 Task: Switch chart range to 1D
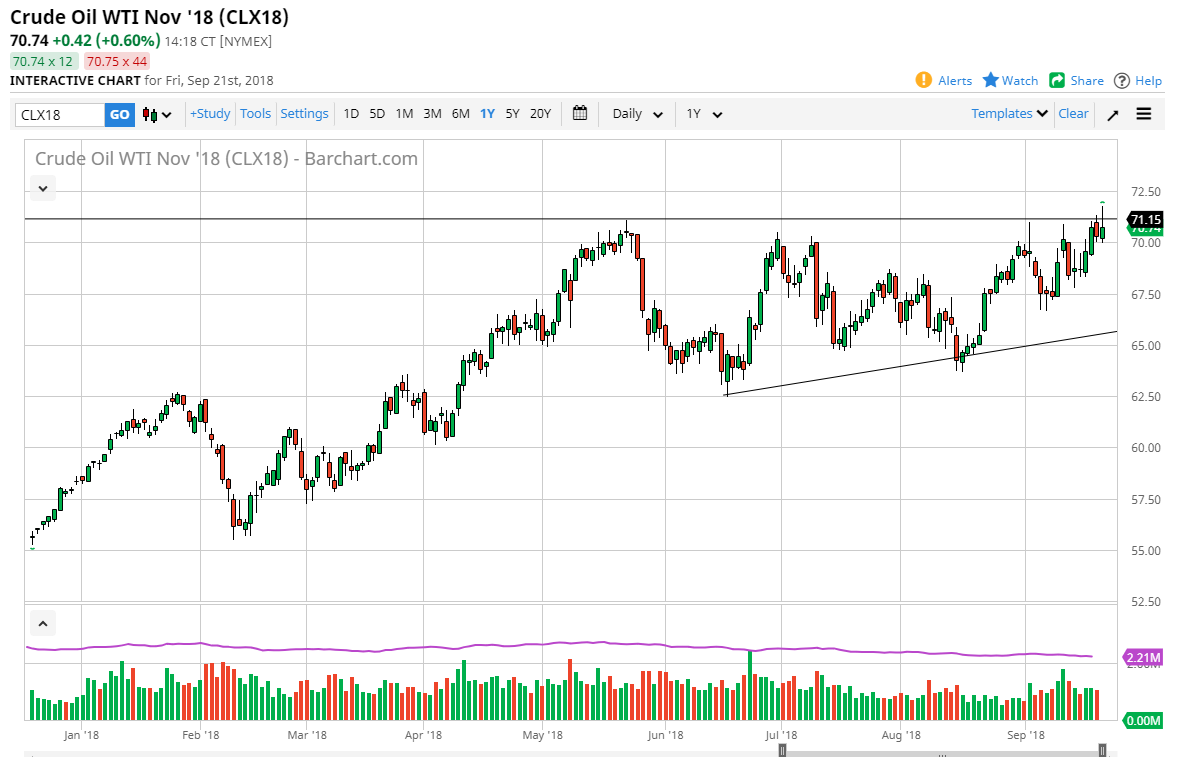351,114
